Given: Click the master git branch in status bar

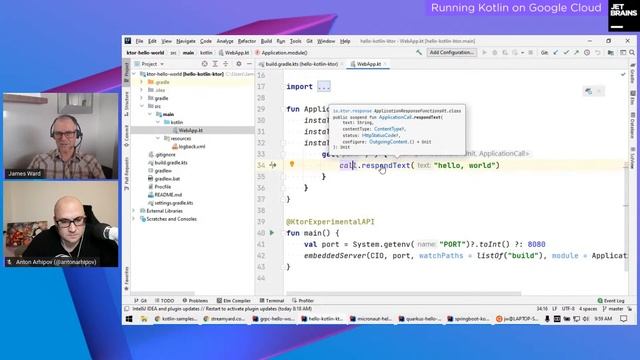Looking at the screenshot, I should 613,309.
